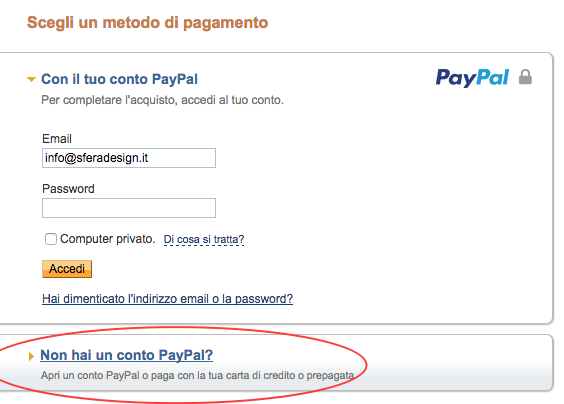Screen dimensions: 564x404
Task: Focus the Email input field
Action: [x=129, y=158]
